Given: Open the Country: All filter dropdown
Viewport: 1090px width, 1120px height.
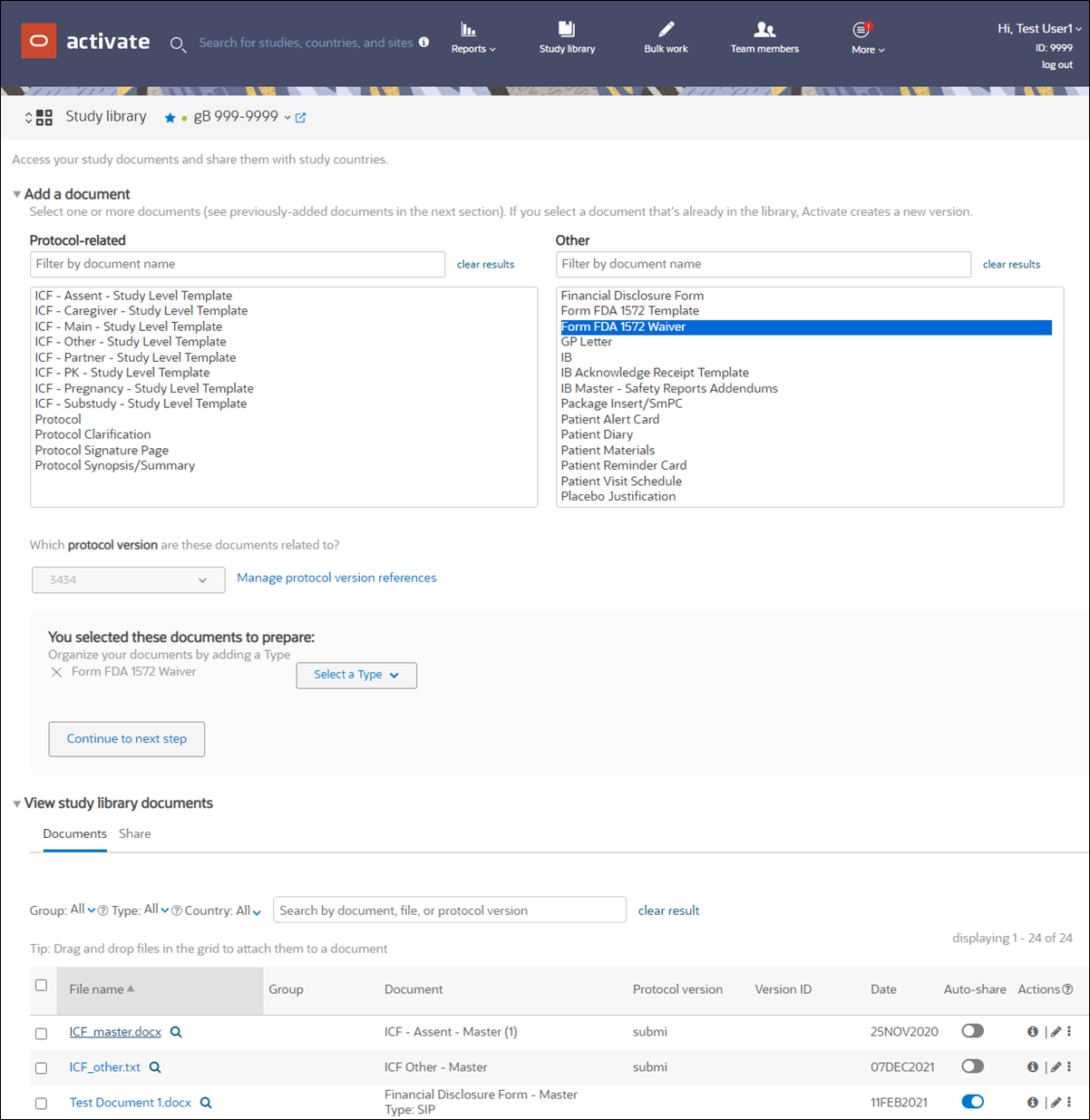Looking at the screenshot, I should 248,911.
